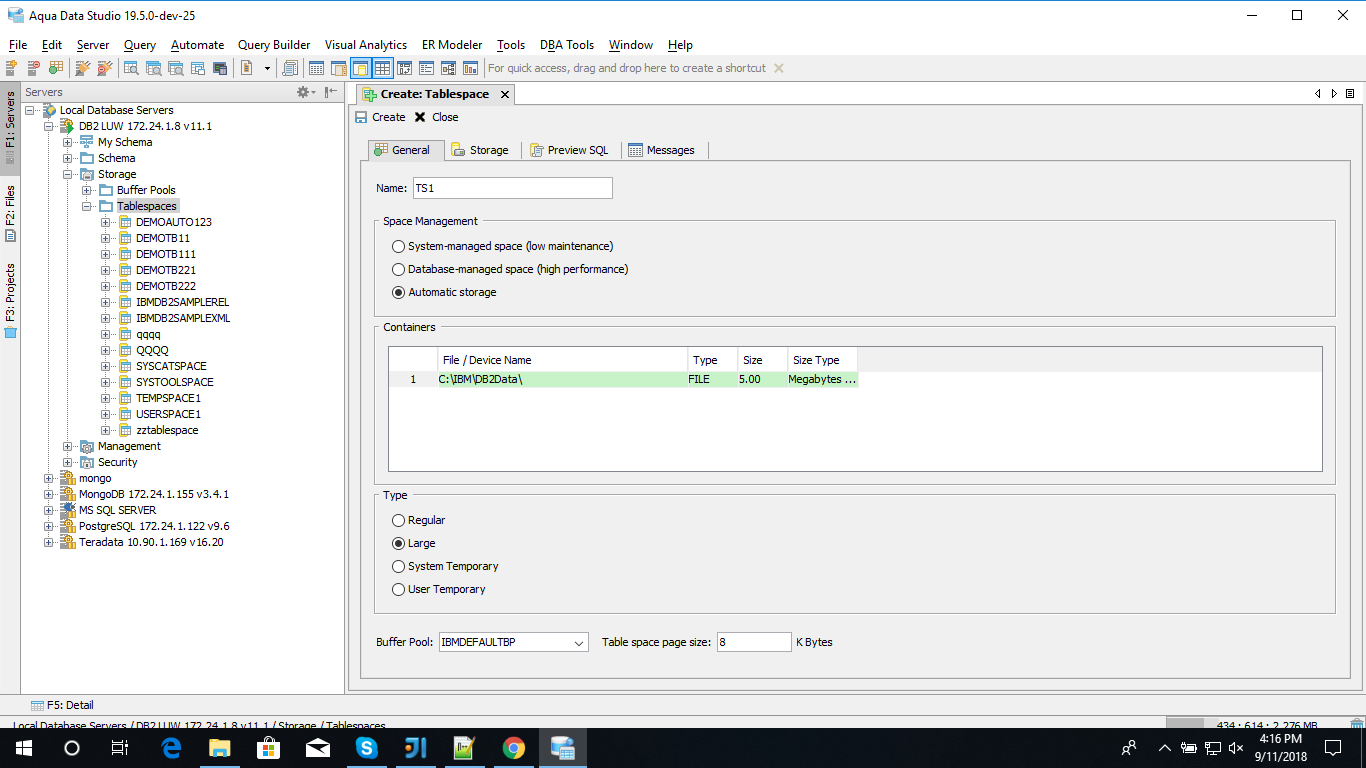Choose the System Temporary type
This screenshot has width=1366, height=768.
pos(399,566)
